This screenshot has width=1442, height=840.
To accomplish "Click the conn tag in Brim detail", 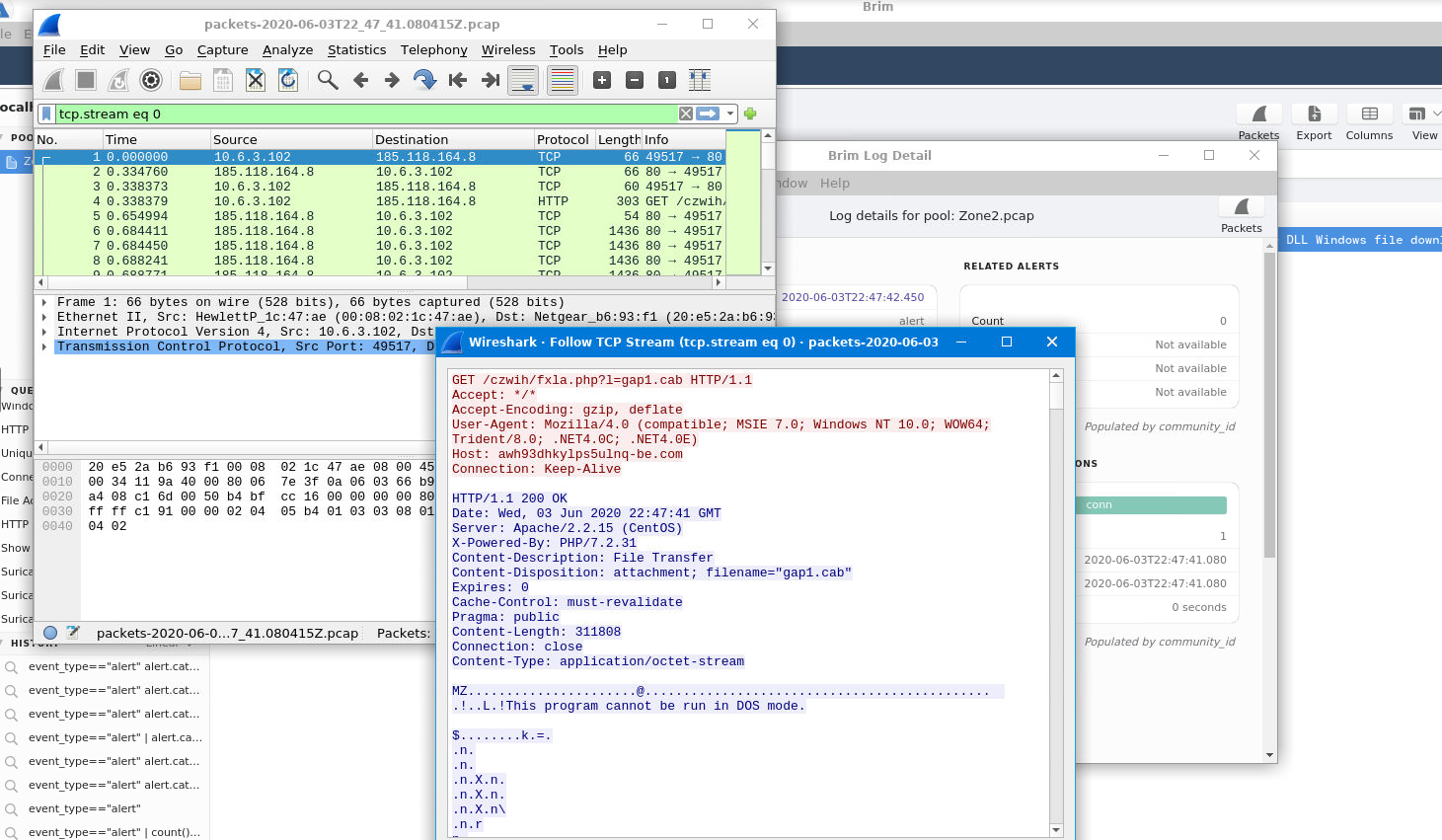I will (1151, 505).
